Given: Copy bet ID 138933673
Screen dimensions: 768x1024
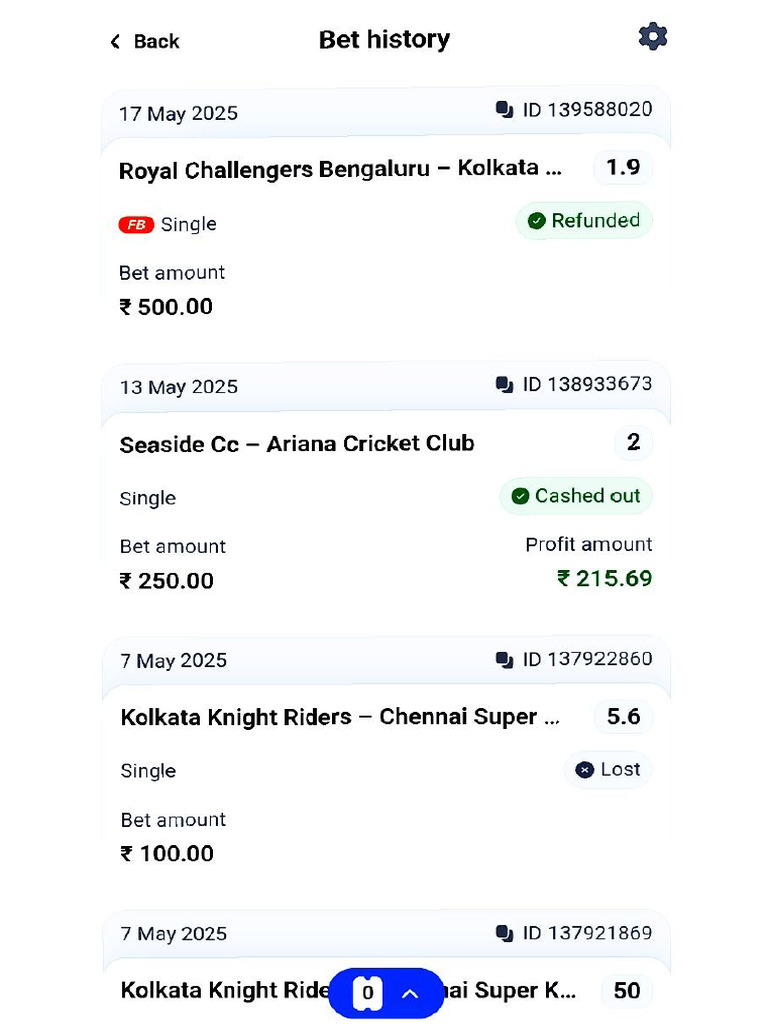Looking at the screenshot, I should point(505,384).
